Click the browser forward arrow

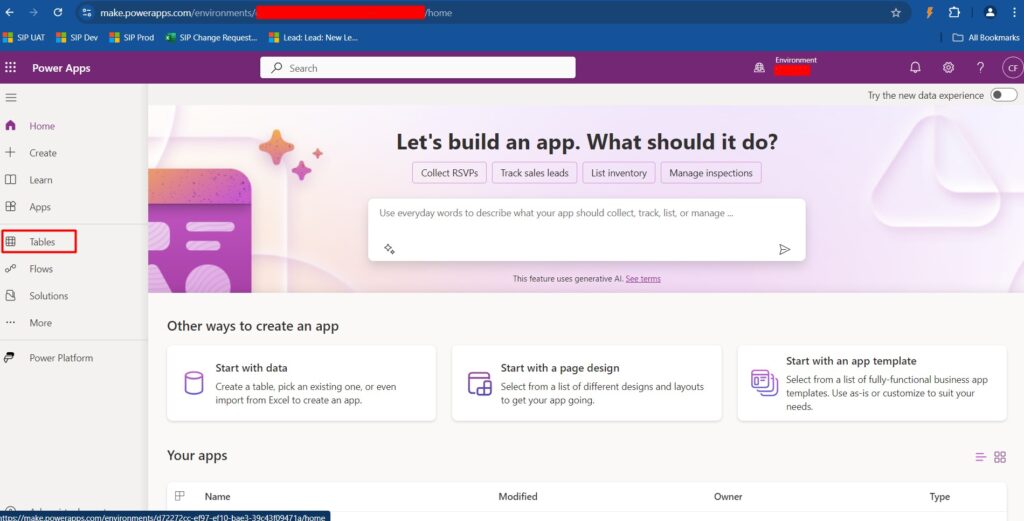(x=33, y=12)
